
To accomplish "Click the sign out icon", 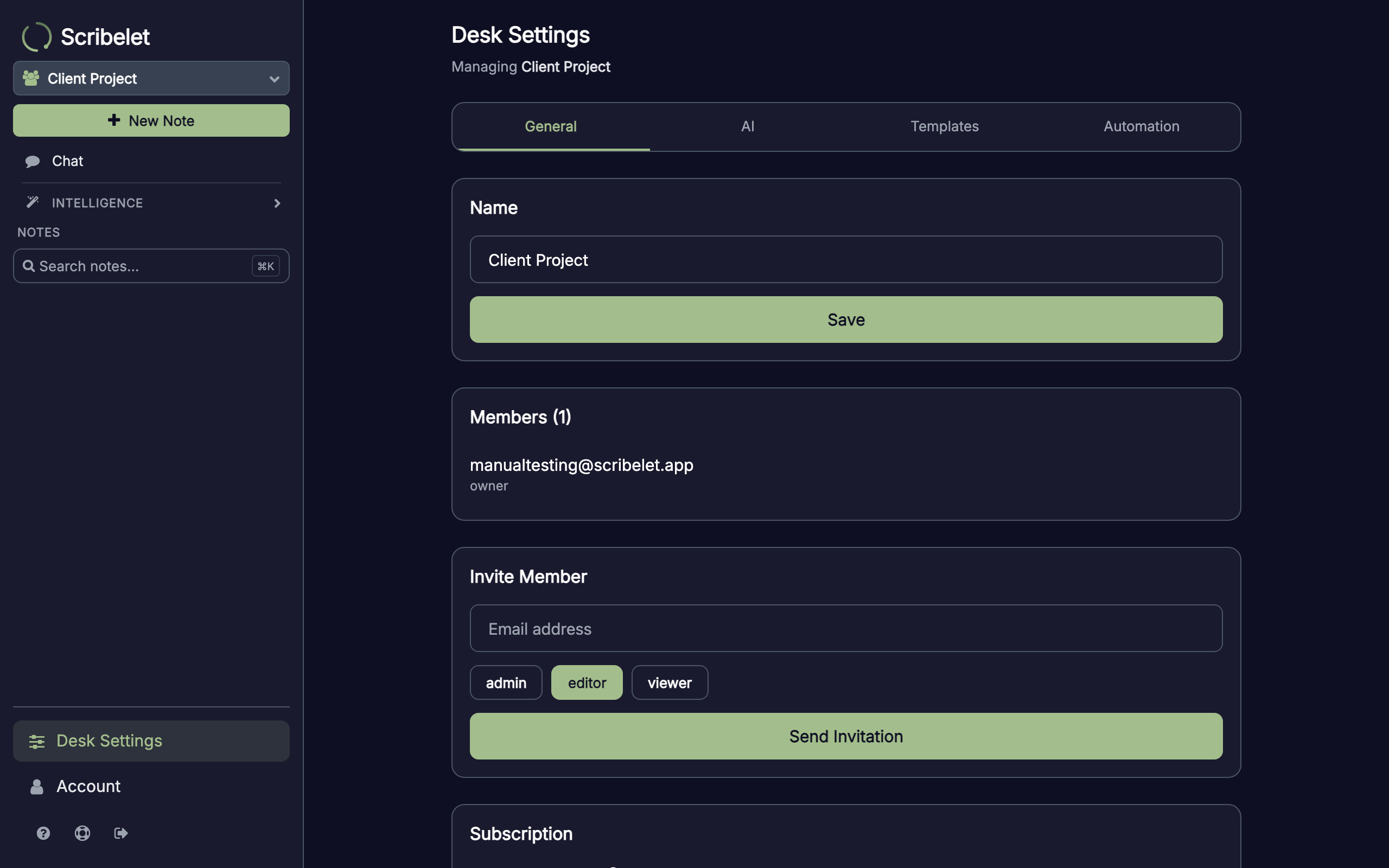I will coord(120,833).
